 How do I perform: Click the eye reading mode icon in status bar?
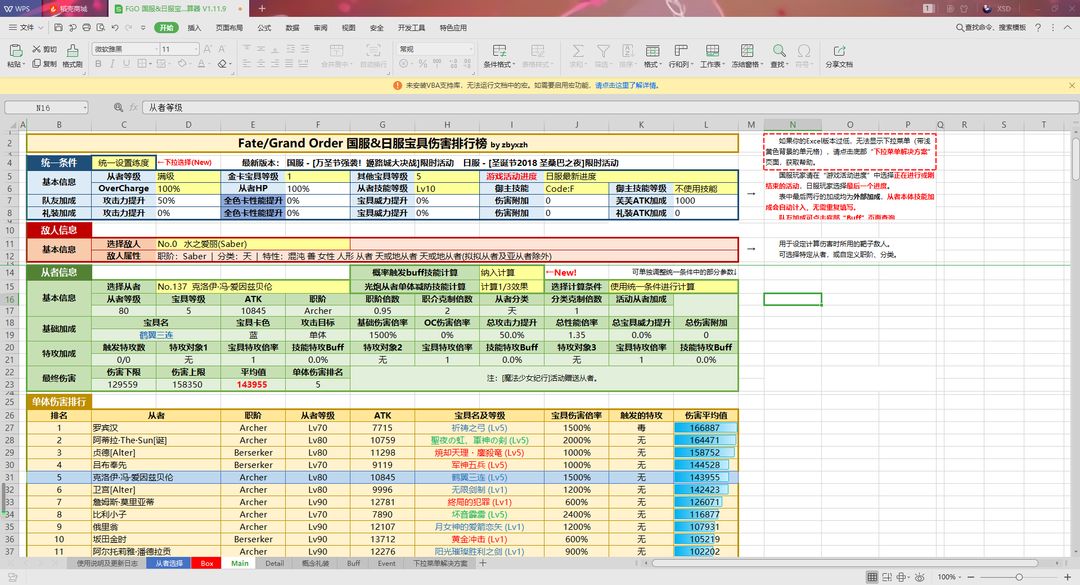click(919, 577)
